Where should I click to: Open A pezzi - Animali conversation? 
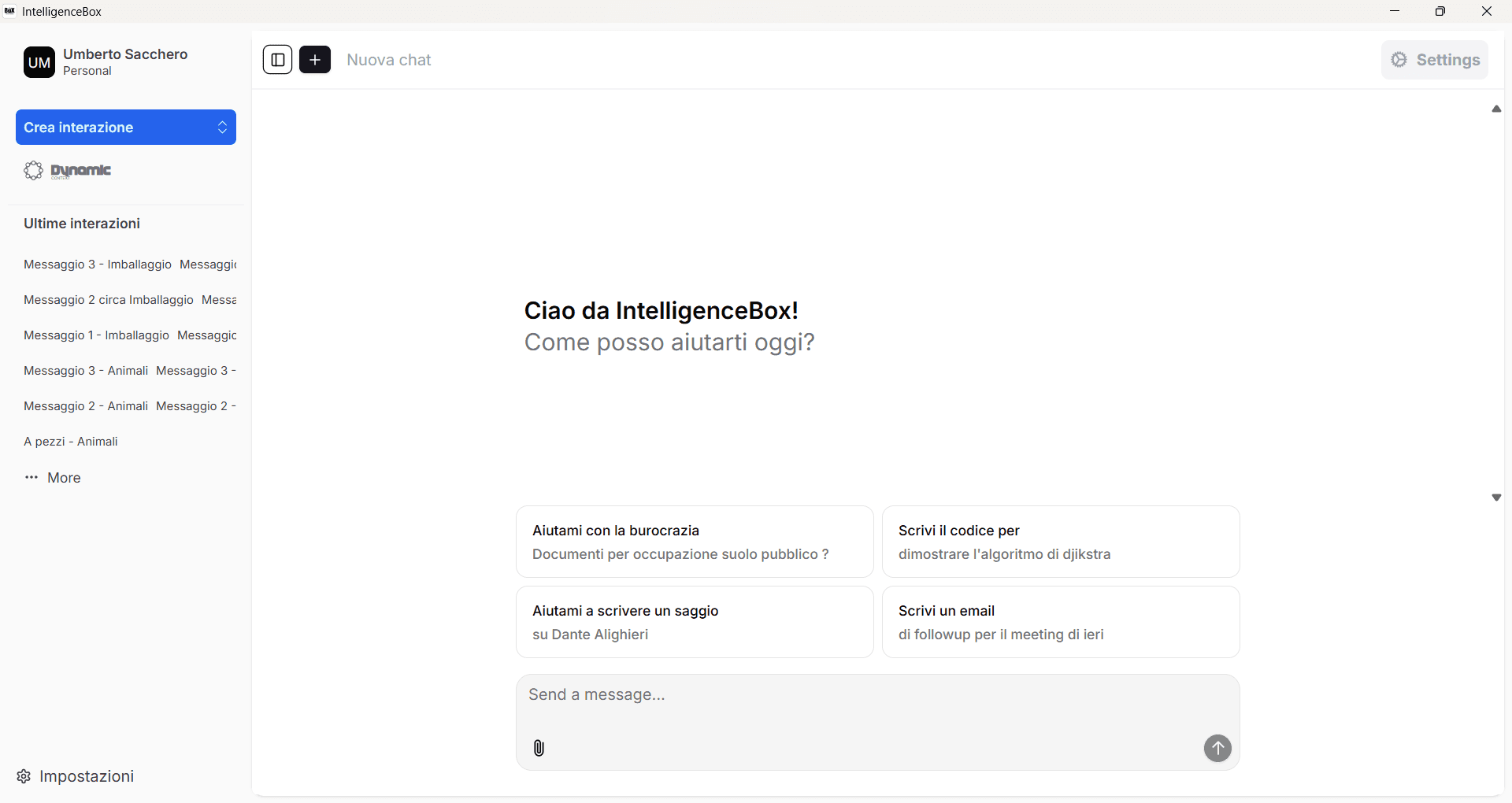(x=71, y=442)
